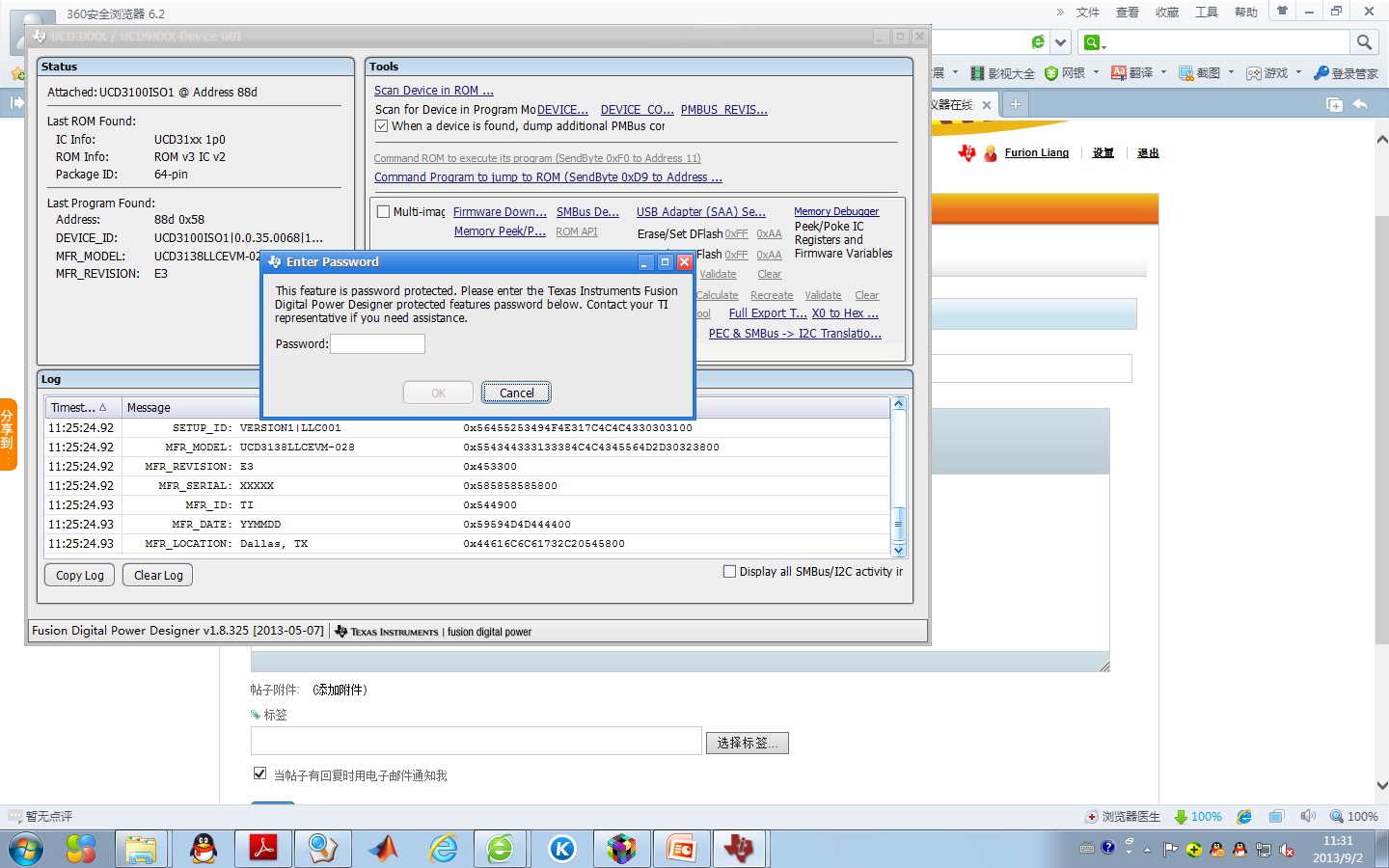
Task: Open MATLAB from the taskbar
Action: (x=383, y=849)
